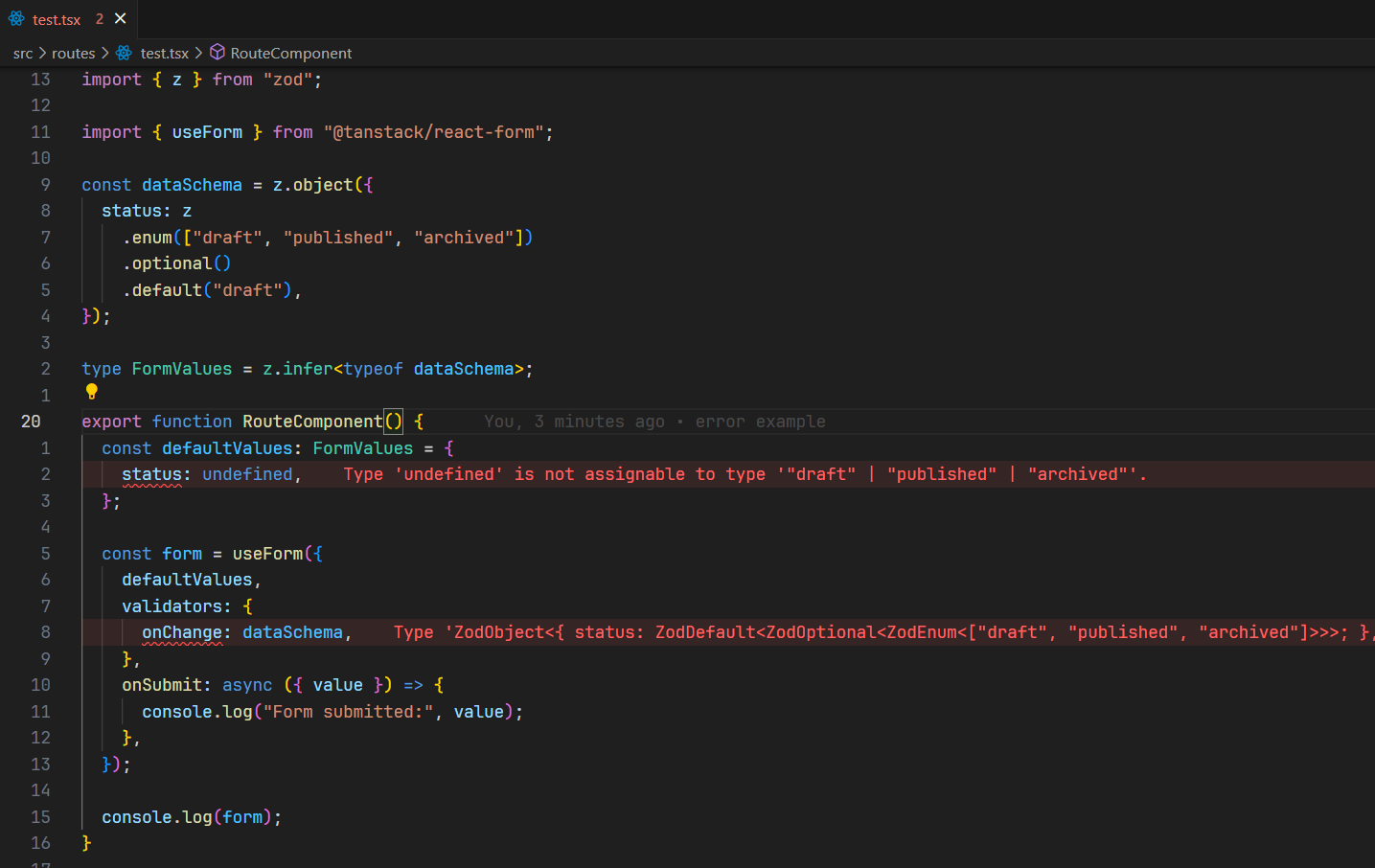The image size is (1375, 868).
Task: Click the z.object call
Action: (313, 185)
